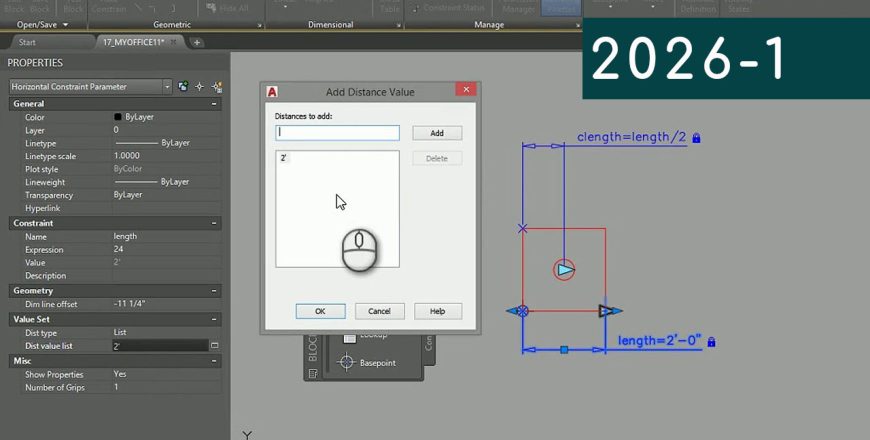Click the Basepoint parameter icon
Viewport: 870px width, 440px height.
(347, 362)
